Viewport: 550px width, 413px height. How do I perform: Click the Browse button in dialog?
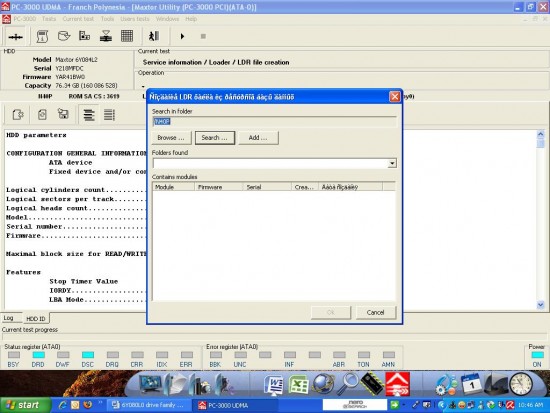click(172, 138)
